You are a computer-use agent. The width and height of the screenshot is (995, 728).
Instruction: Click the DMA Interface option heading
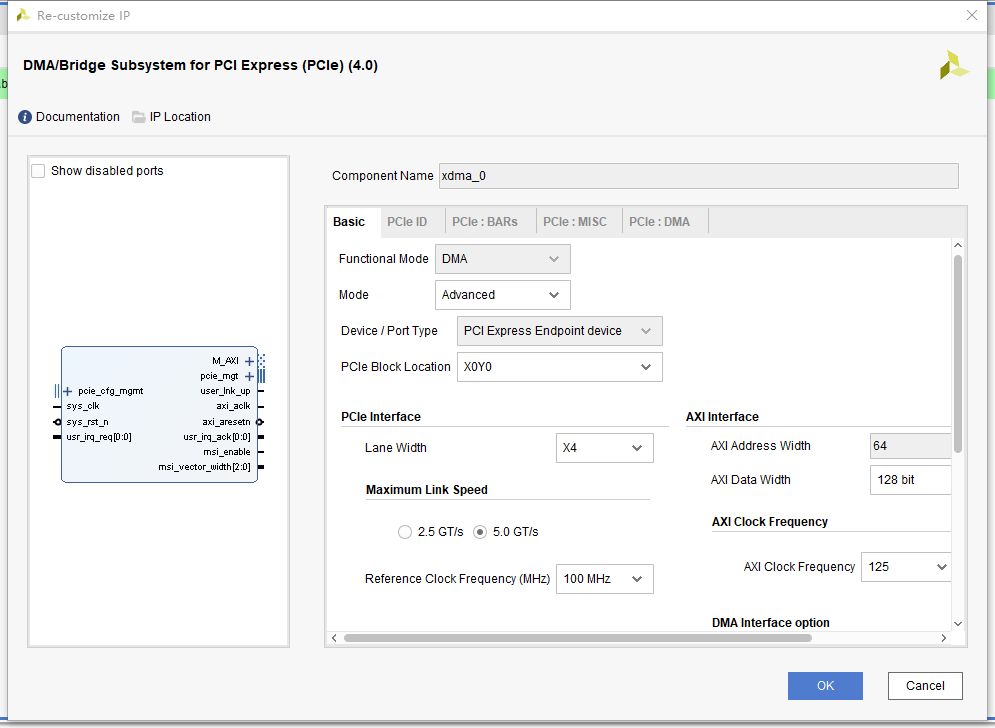770,623
